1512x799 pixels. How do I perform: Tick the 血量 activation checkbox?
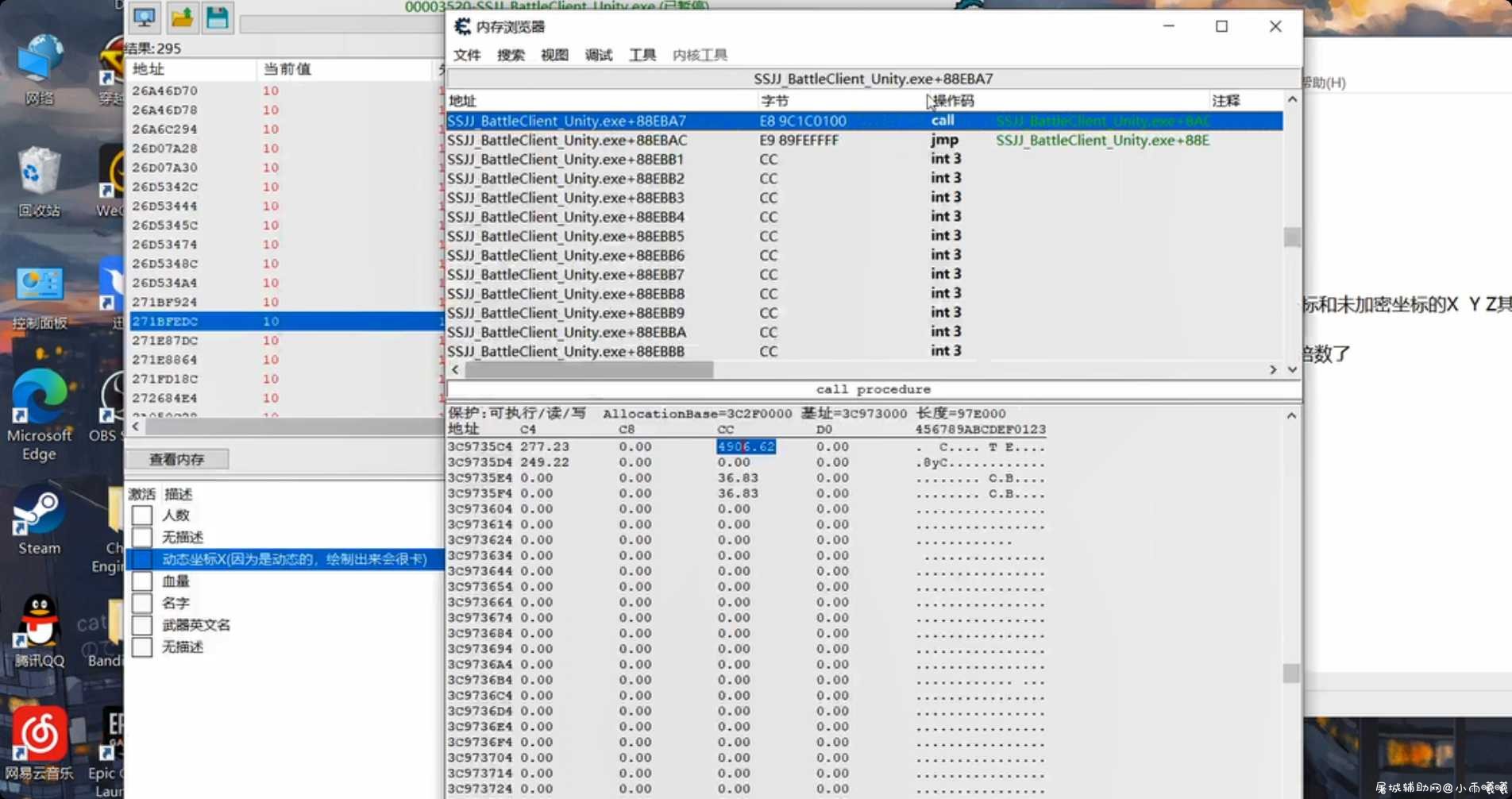tap(142, 581)
